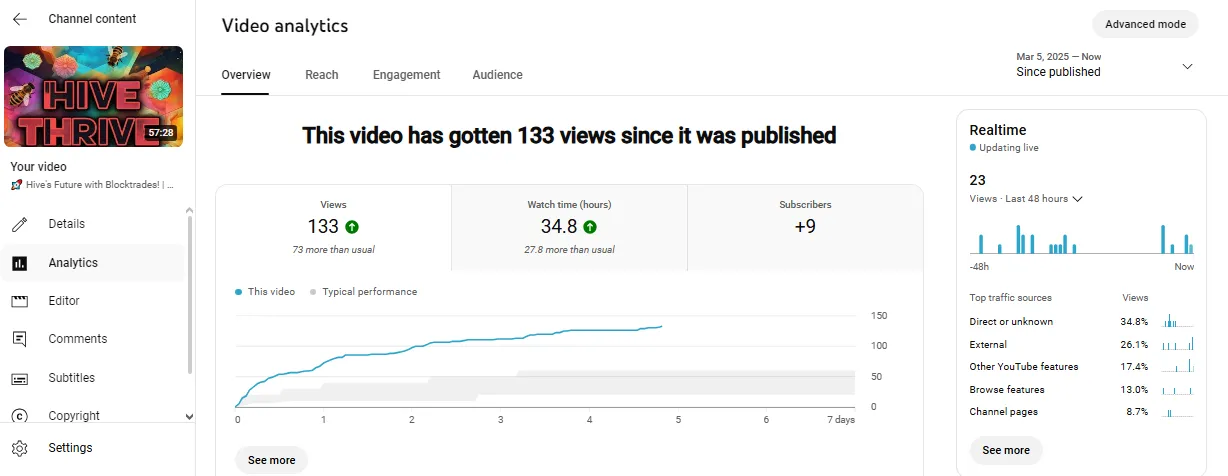Click the realtime count 23

(x=978, y=180)
